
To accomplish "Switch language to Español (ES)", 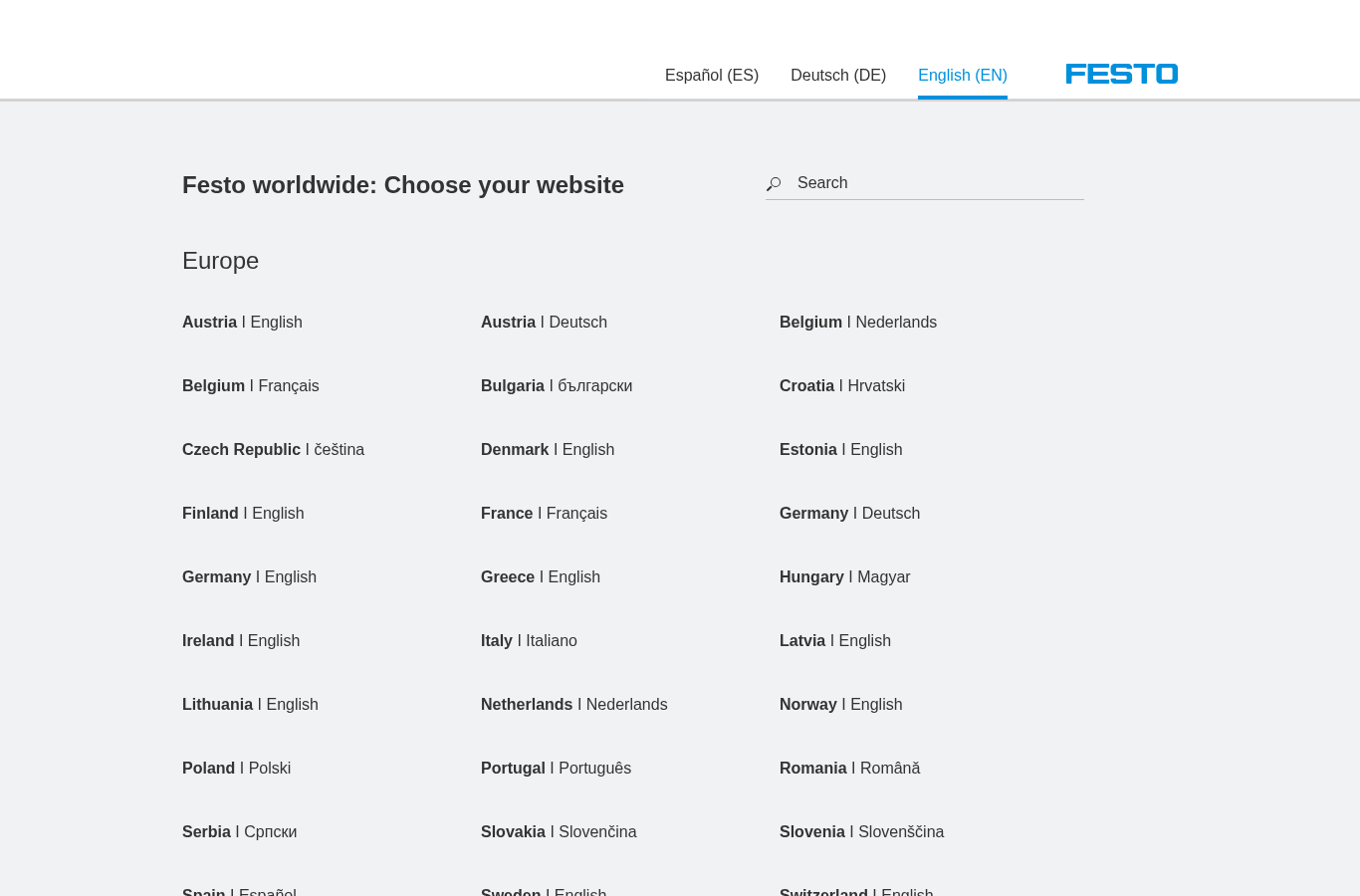I will [x=712, y=76].
